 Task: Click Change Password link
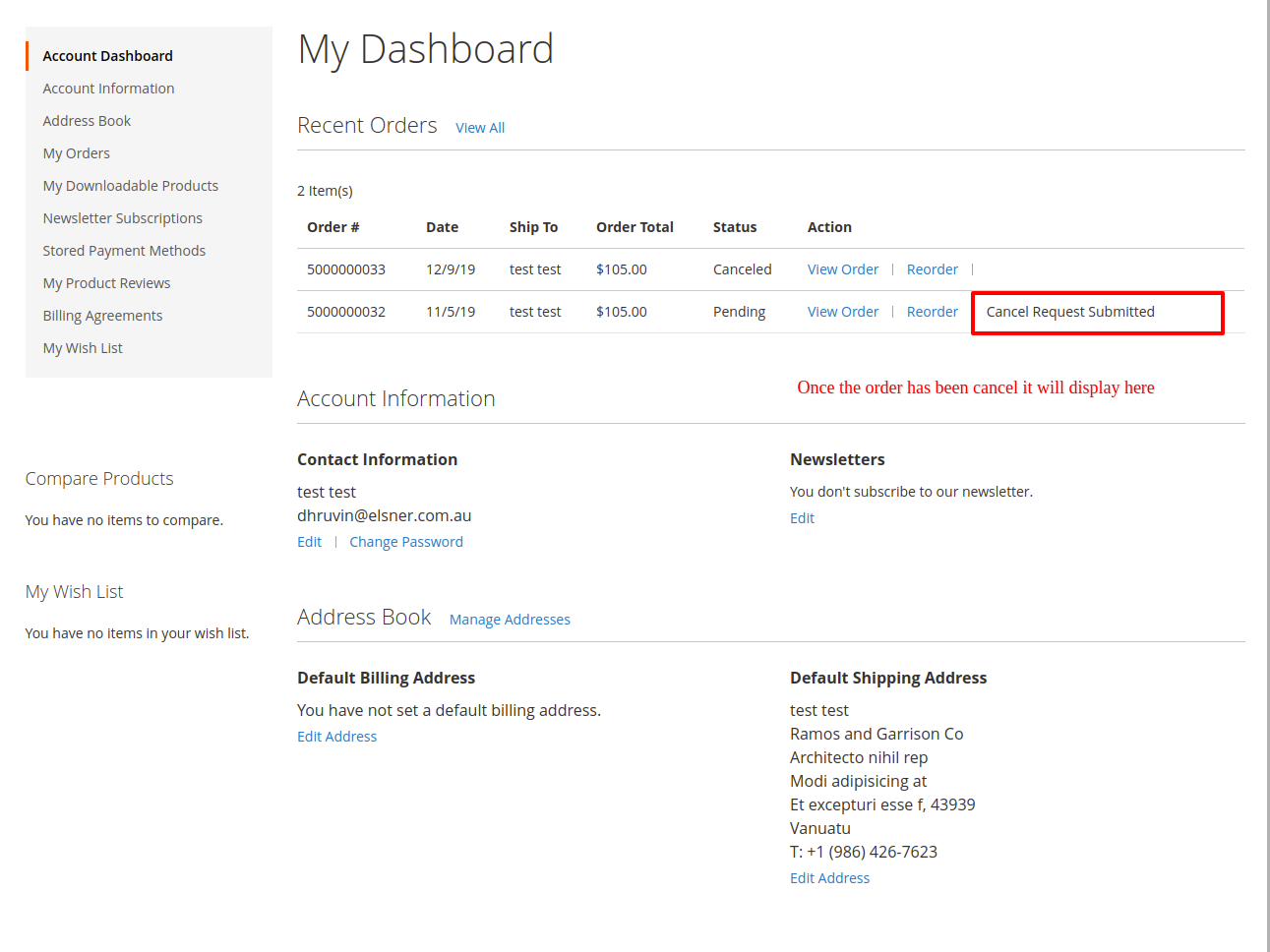click(405, 542)
